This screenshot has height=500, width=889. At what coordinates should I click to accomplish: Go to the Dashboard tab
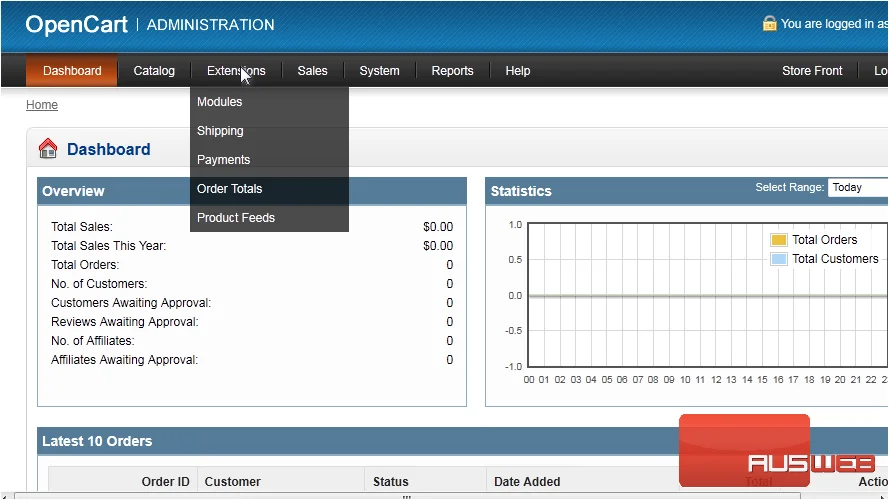tap(72, 71)
